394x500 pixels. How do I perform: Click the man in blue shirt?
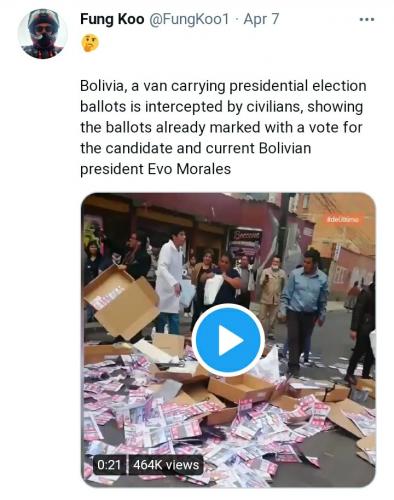click(303, 310)
